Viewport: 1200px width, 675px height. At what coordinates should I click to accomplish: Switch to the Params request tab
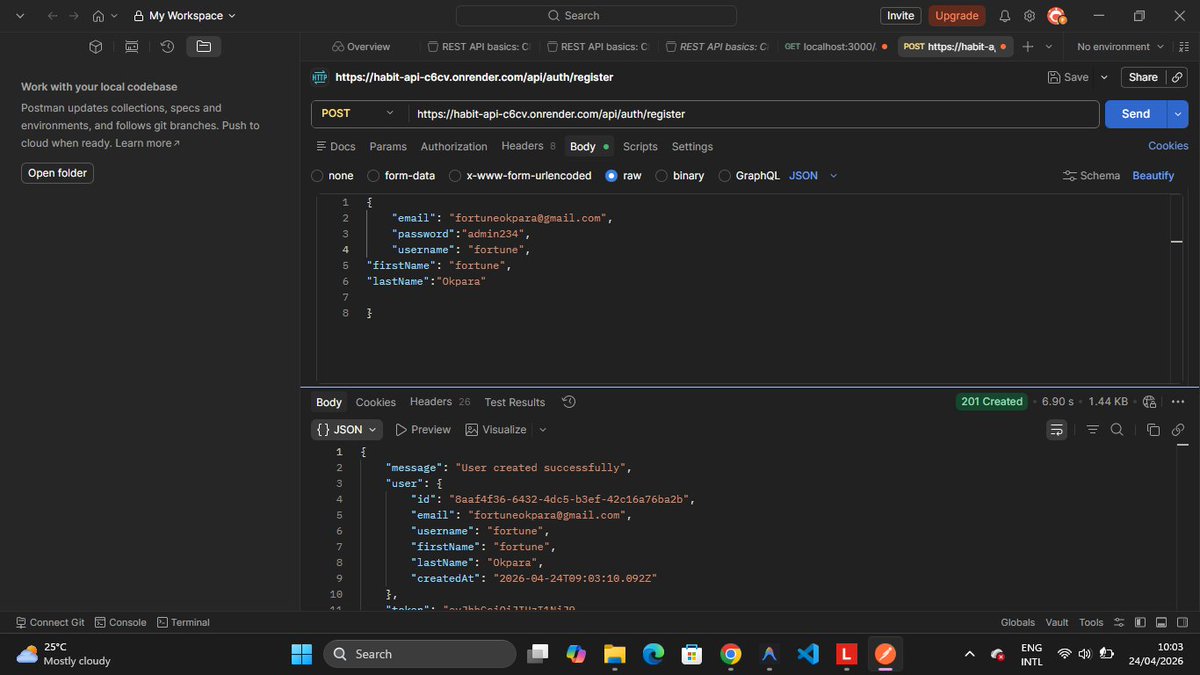coord(388,147)
